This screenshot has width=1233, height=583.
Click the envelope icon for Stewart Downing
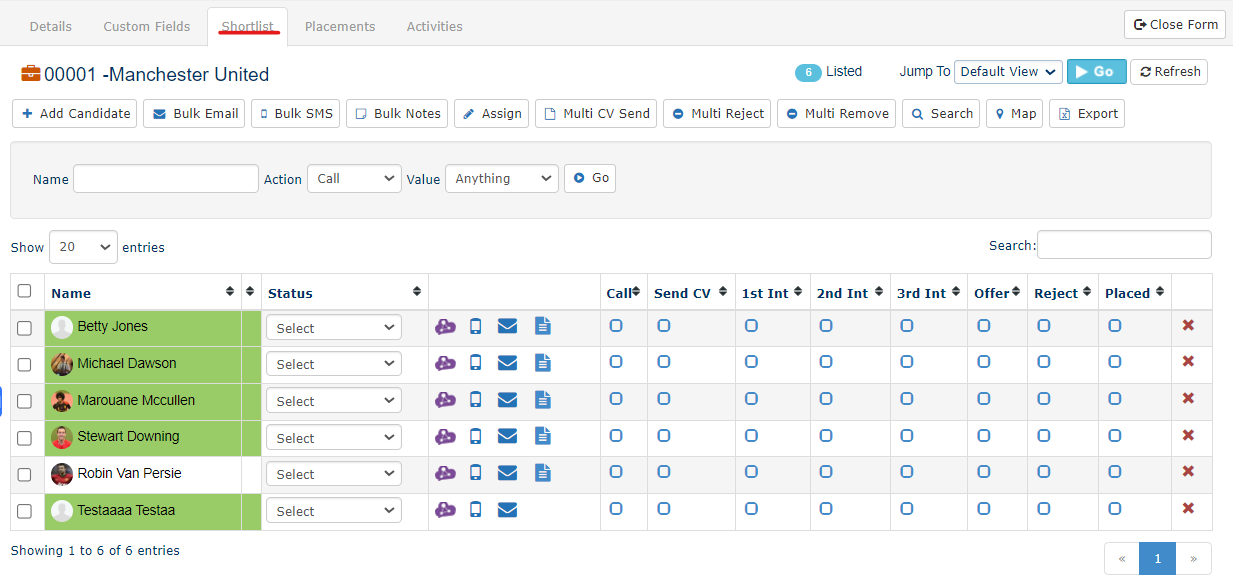point(507,436)
